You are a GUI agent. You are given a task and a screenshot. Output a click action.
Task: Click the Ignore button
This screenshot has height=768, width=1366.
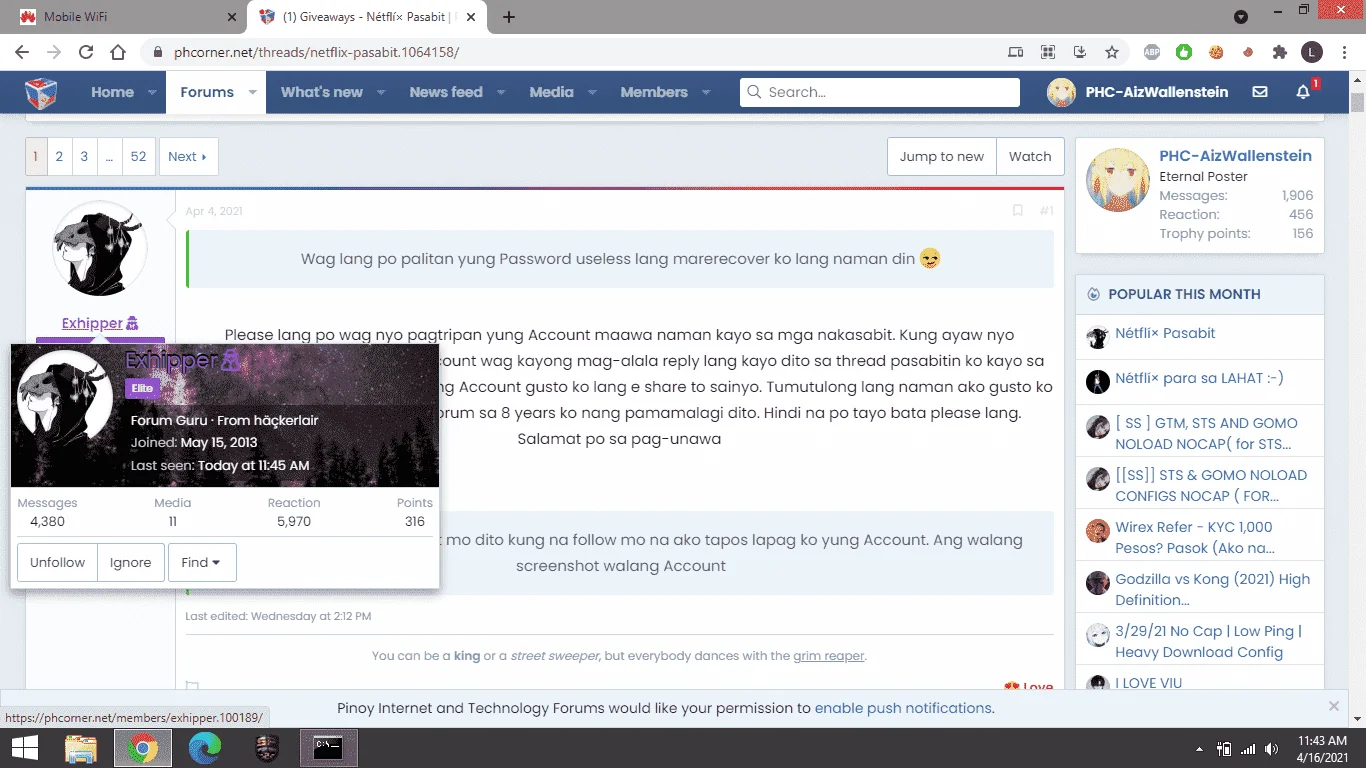pyautogui.click(x=131, y=563)
